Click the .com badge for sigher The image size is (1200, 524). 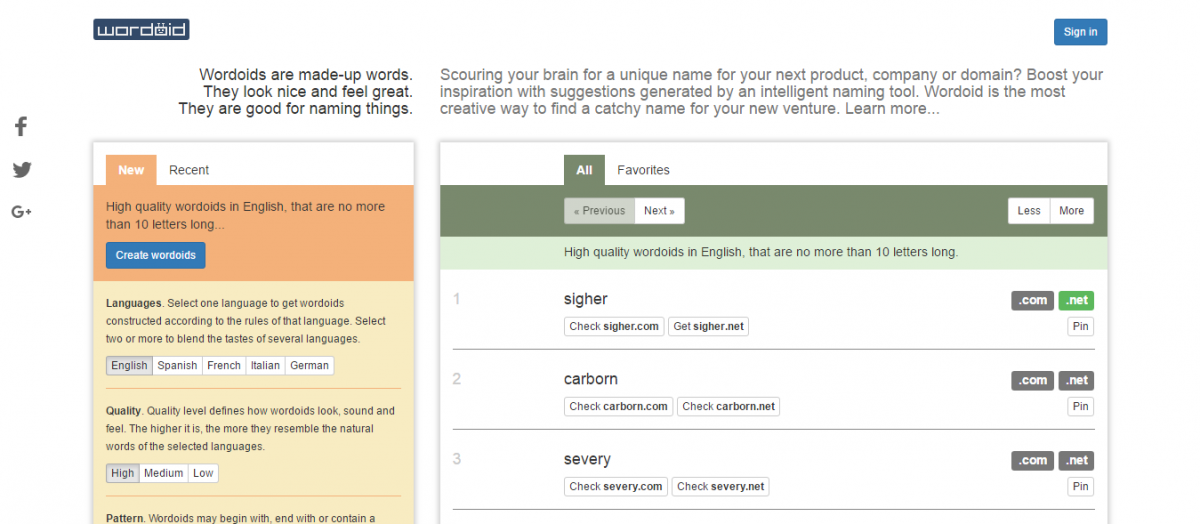1033,300
